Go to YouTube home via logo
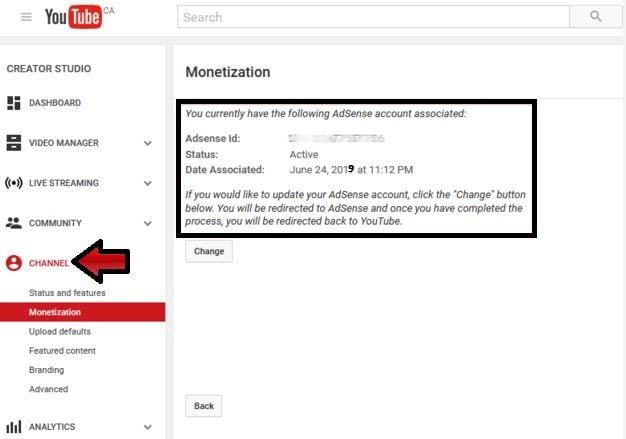This screenshot has width=626, height=439. coord(73,17)
